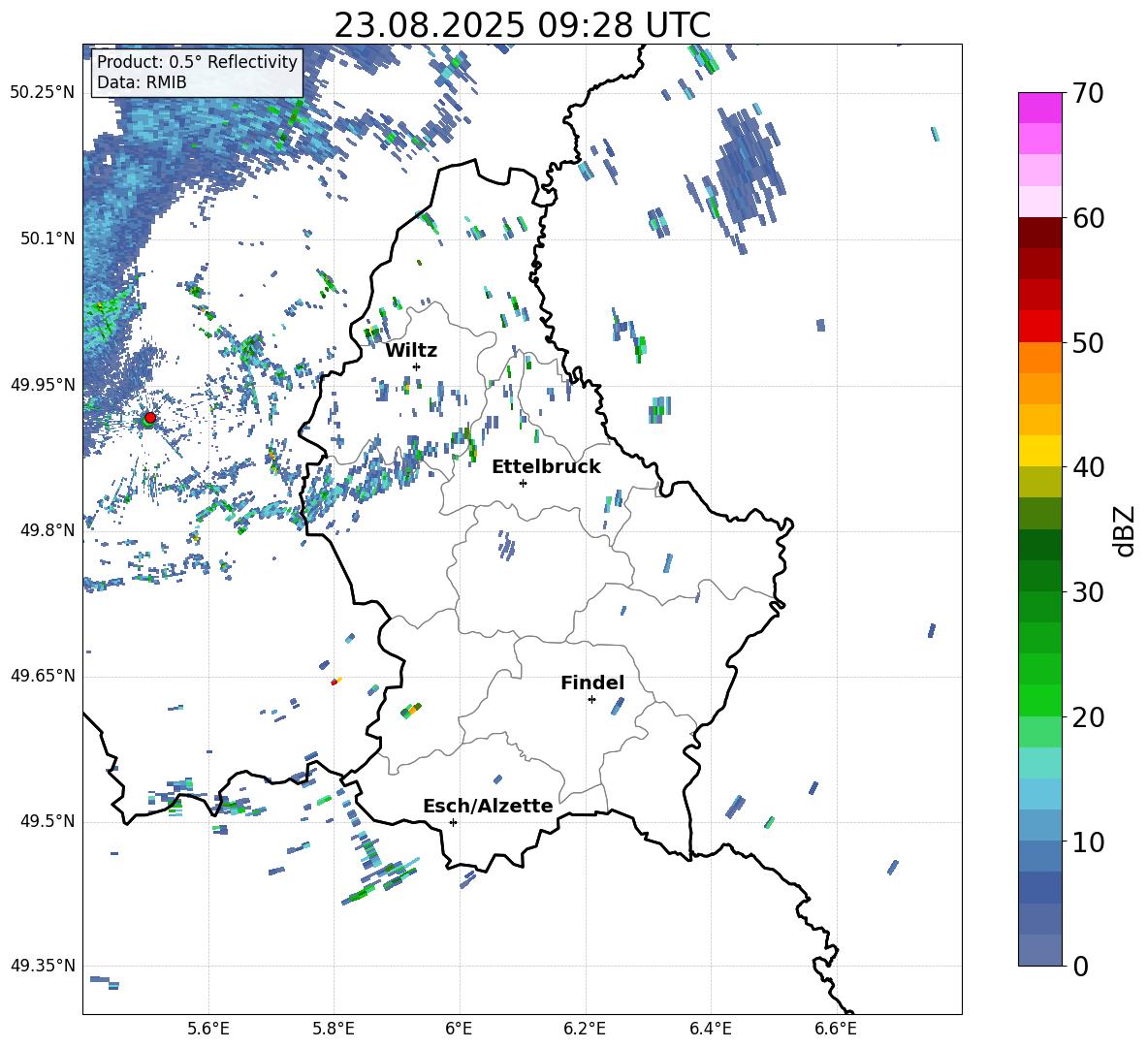The width and height of the screenshot is (1148, 1048).
Task: Click the Product: 0.5° Reflectivity text
Action: (x=197, y=62)
